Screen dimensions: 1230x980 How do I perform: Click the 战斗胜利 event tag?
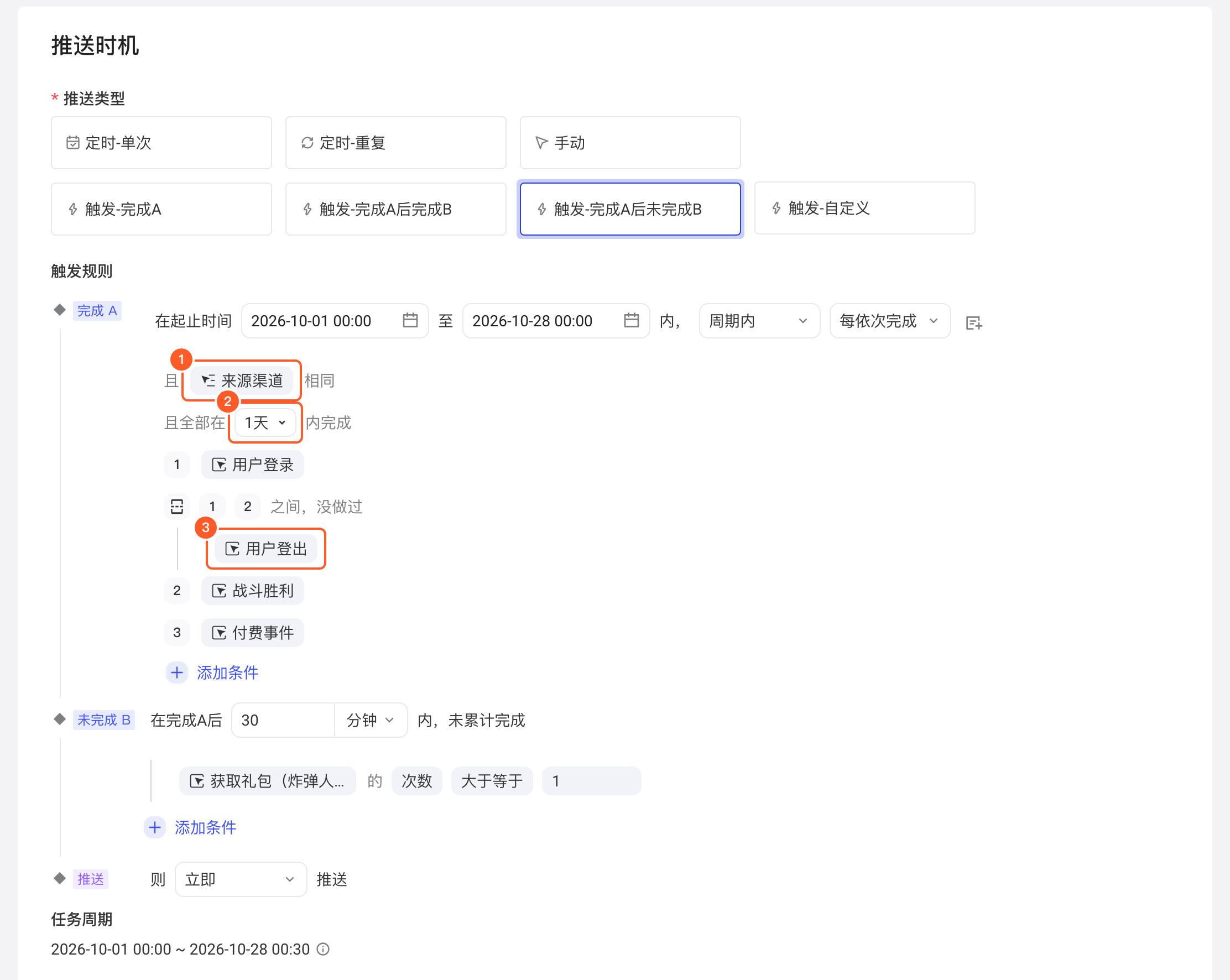coord(253,591)
